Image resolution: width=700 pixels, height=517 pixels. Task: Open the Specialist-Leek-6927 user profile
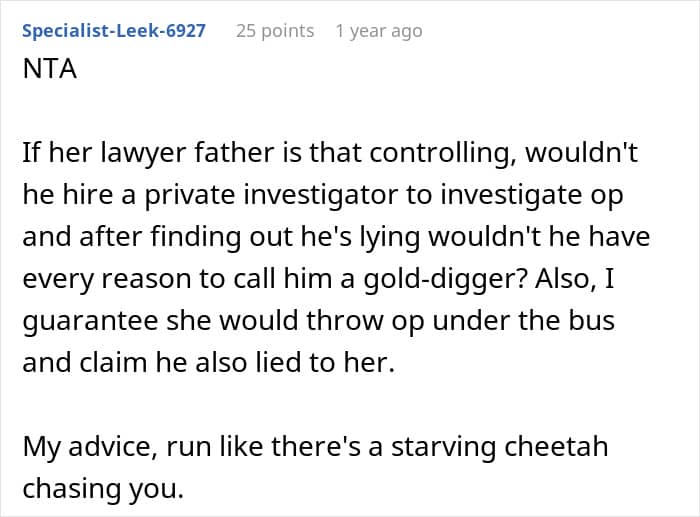[x=114, y=30]
